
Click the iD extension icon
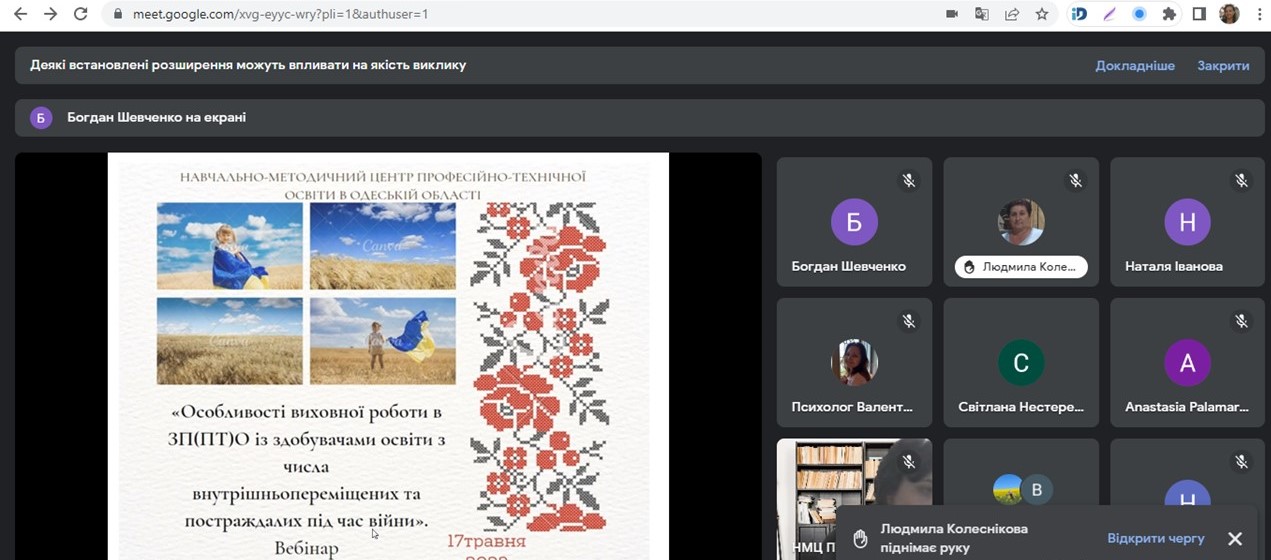click(x=1079, y=14)
